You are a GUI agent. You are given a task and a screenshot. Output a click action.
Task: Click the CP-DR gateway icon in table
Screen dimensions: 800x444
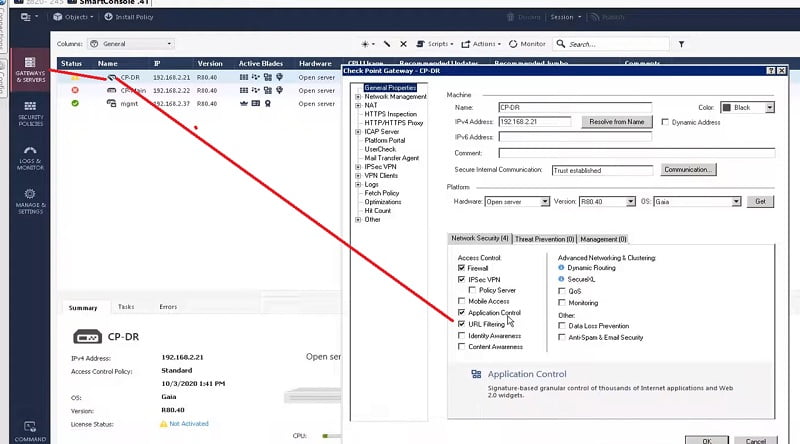[x=112, y=77]
